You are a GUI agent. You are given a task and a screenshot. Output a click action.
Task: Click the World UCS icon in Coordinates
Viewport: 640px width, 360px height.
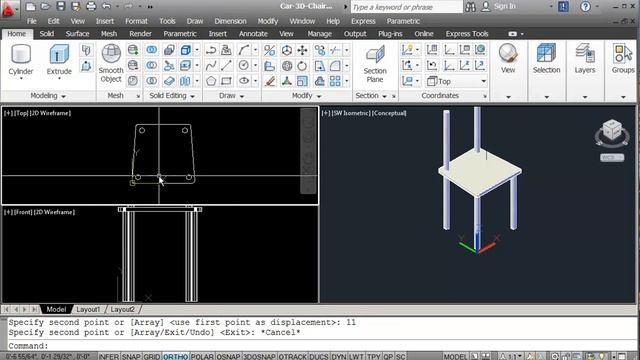tap(480, 50)
